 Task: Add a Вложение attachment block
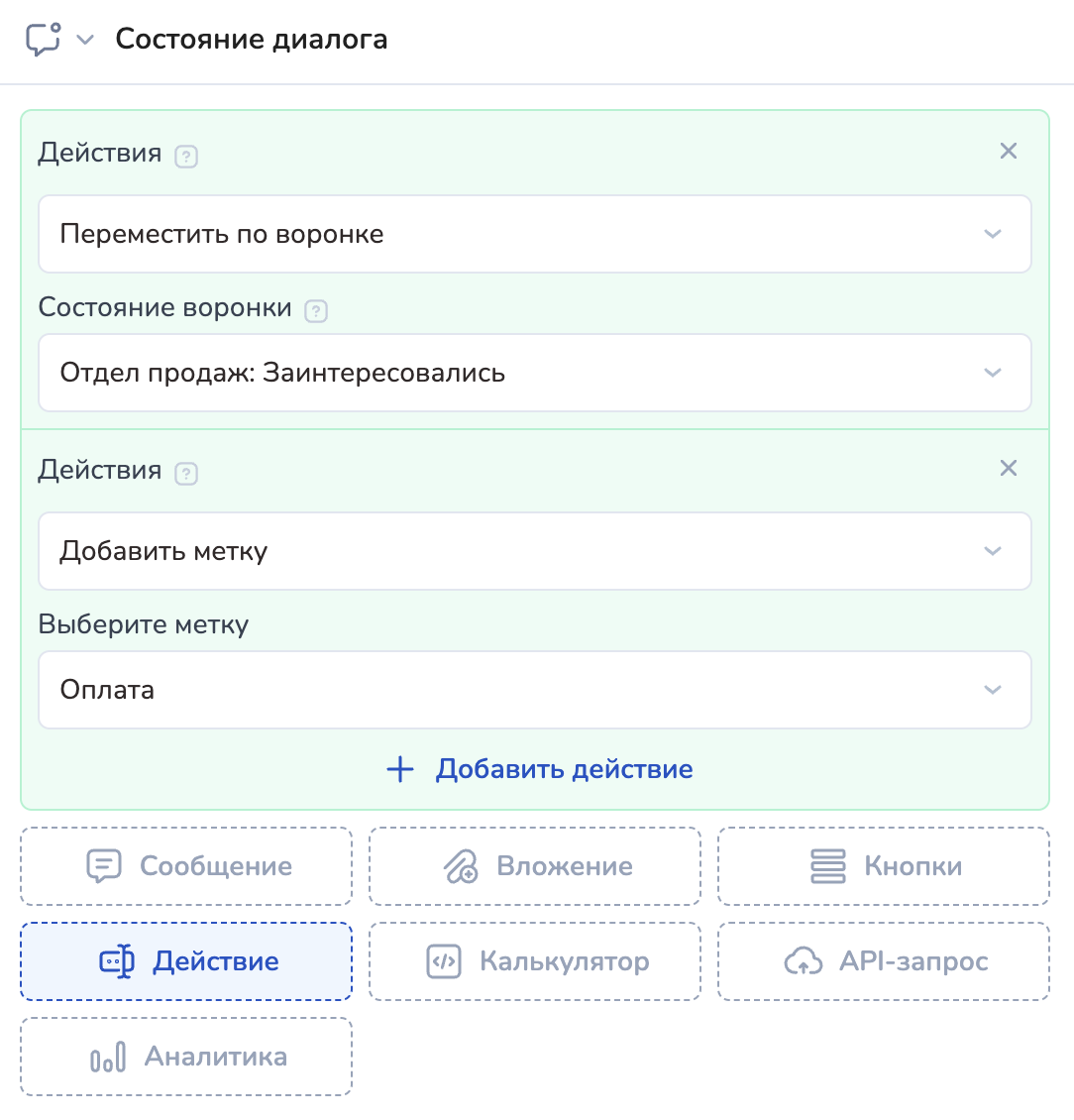pos(535,866)
